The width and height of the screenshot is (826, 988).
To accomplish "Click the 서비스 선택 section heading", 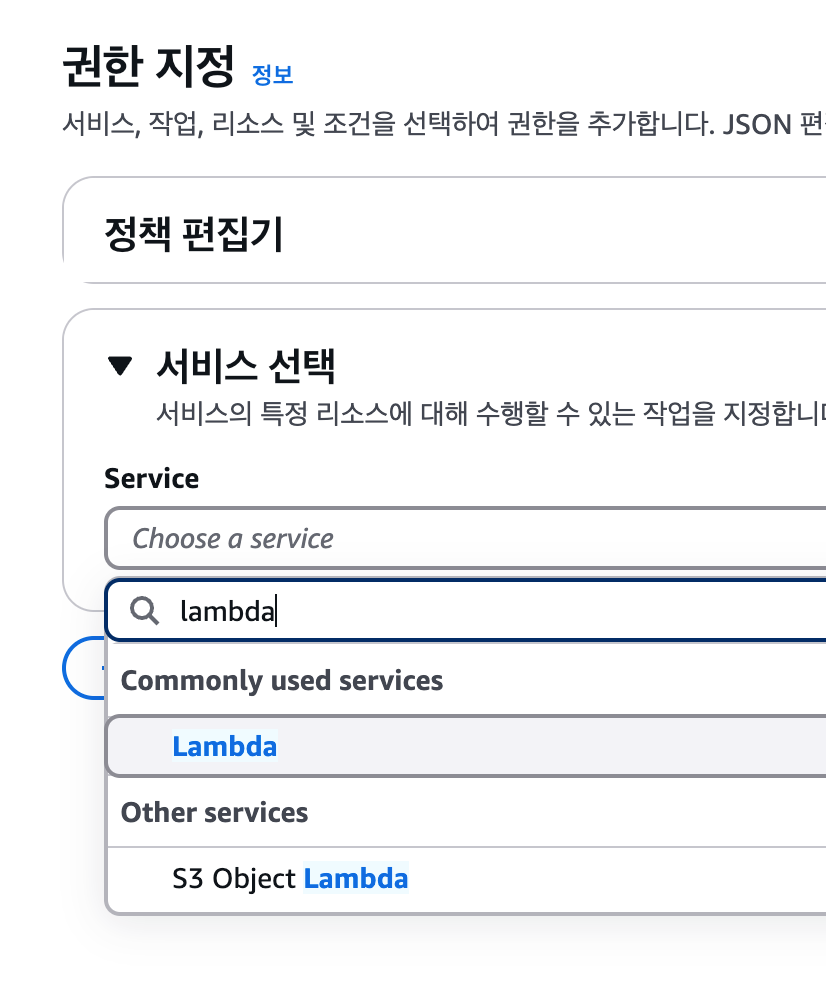I will (246, 365).
